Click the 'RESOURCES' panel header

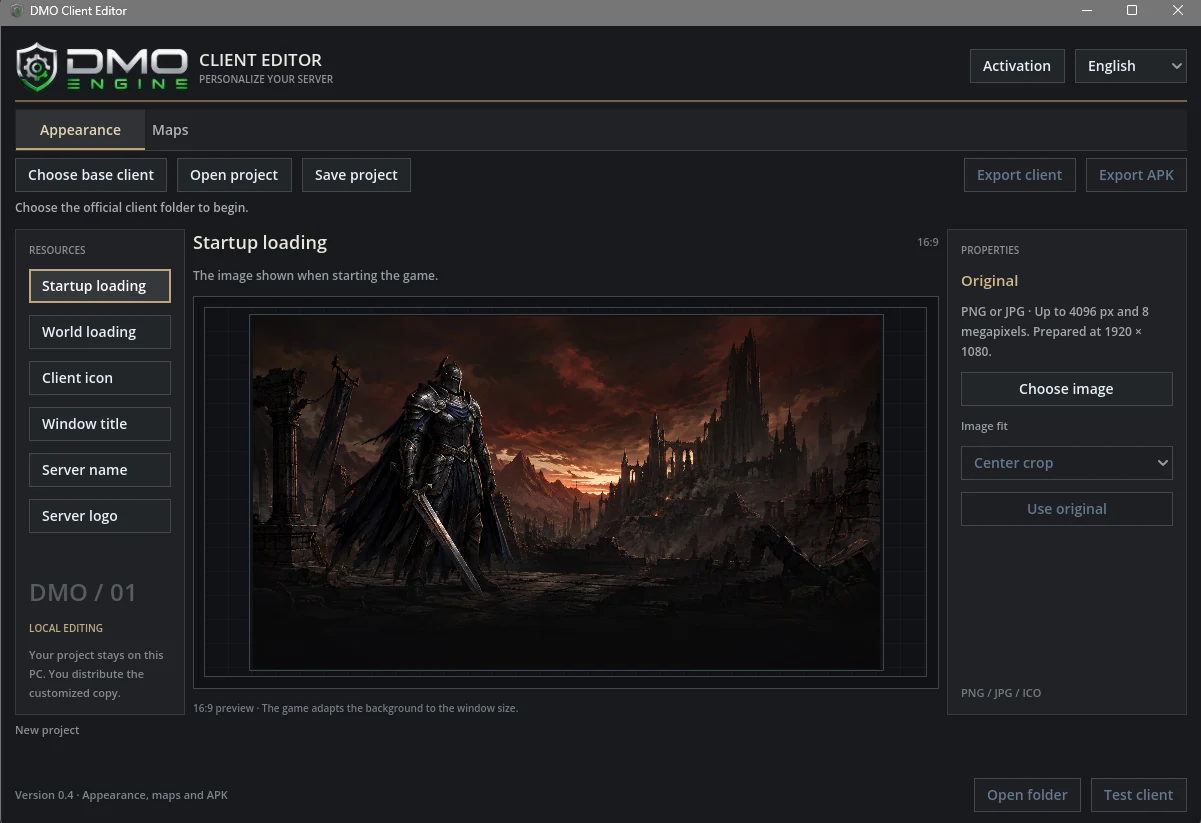57,250
